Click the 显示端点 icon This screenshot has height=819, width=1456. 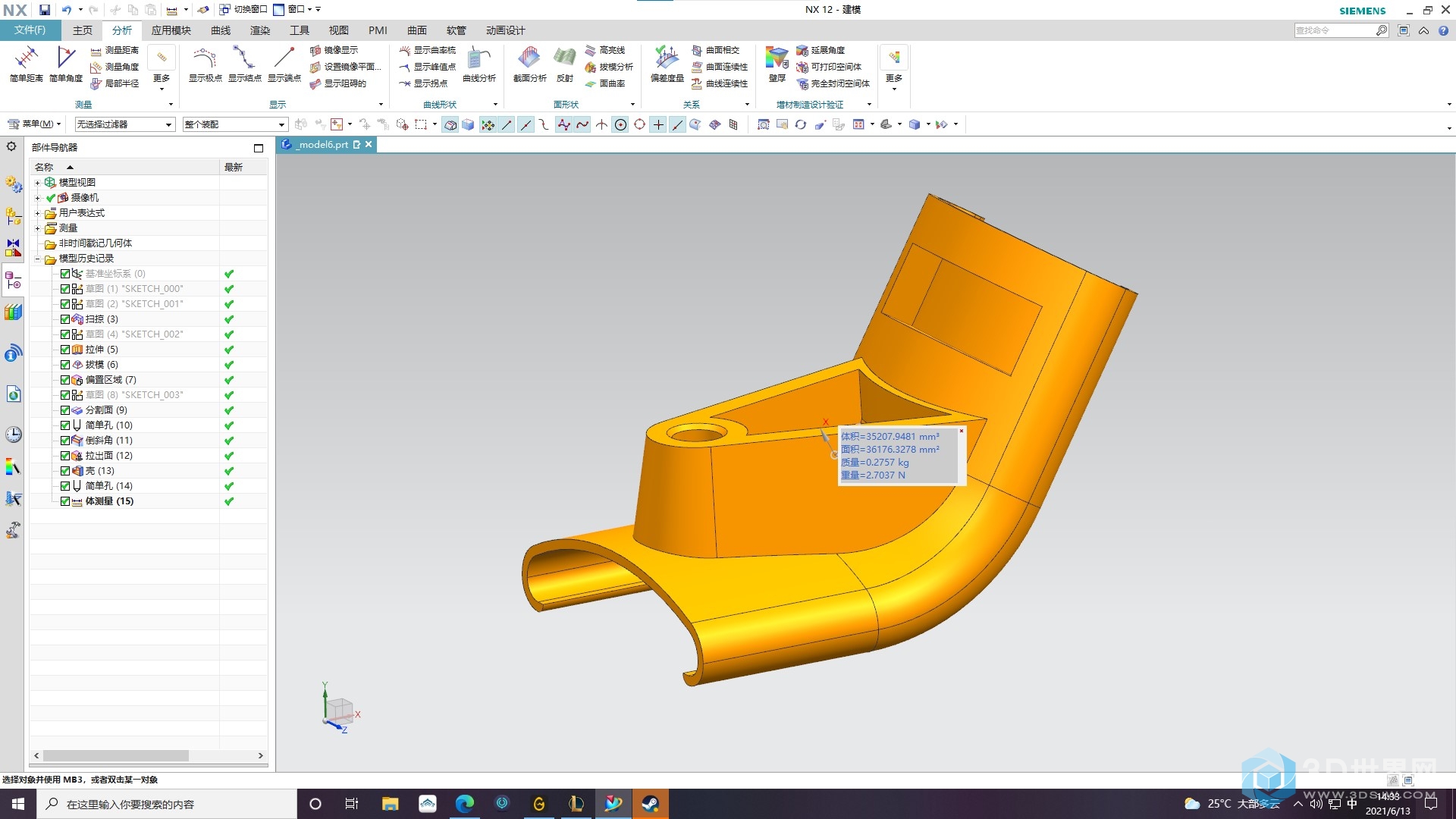284,64
